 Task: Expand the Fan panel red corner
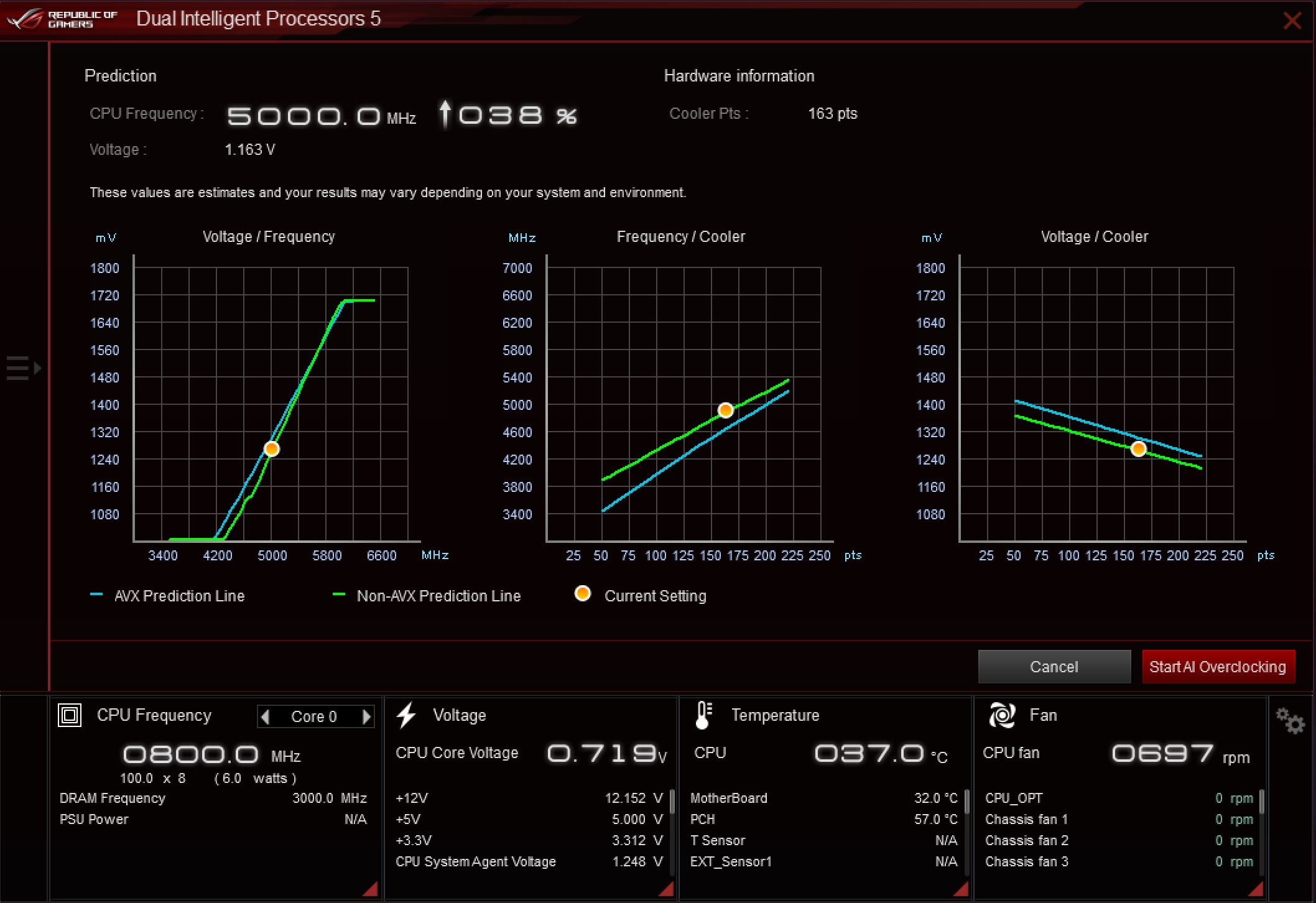(x=1257, y=889)
